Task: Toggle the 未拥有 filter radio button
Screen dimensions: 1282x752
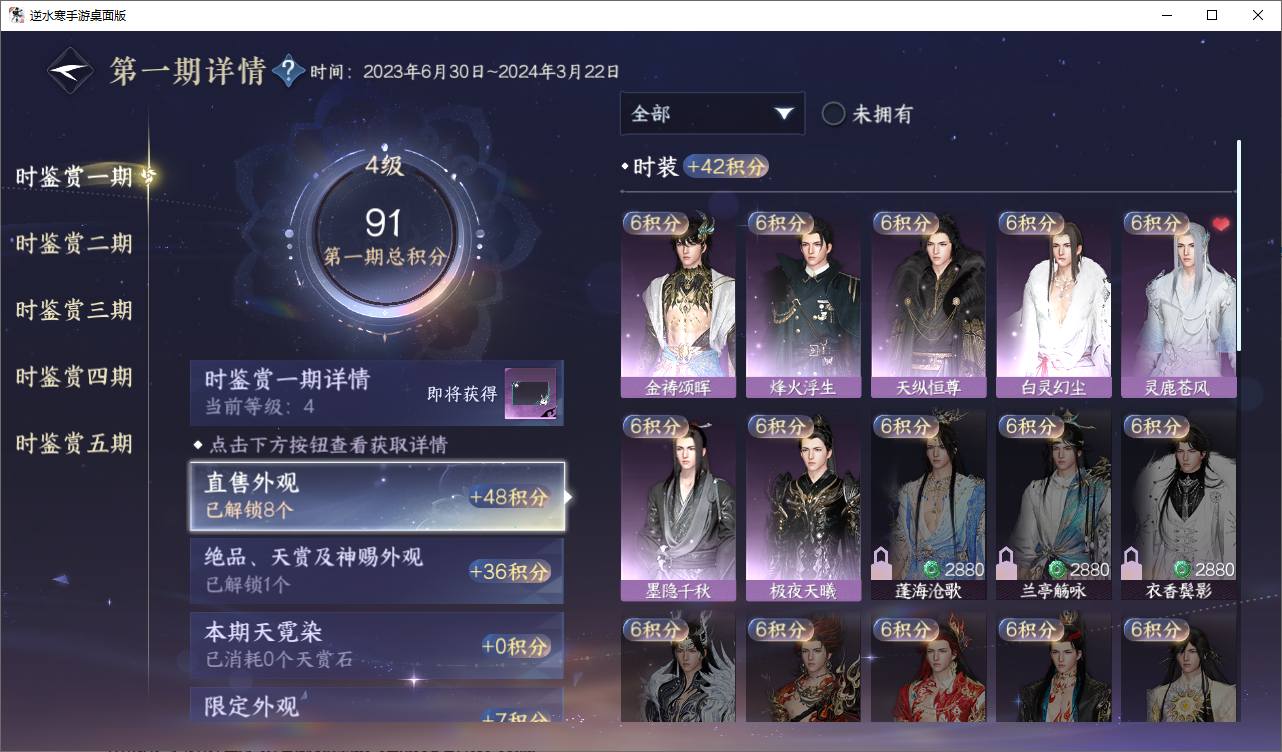Action: 833,114
